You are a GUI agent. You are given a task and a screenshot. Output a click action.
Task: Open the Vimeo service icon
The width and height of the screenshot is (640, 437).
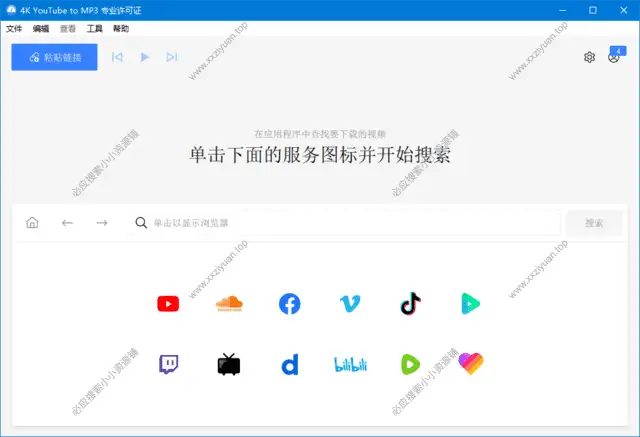pos(350,304)
